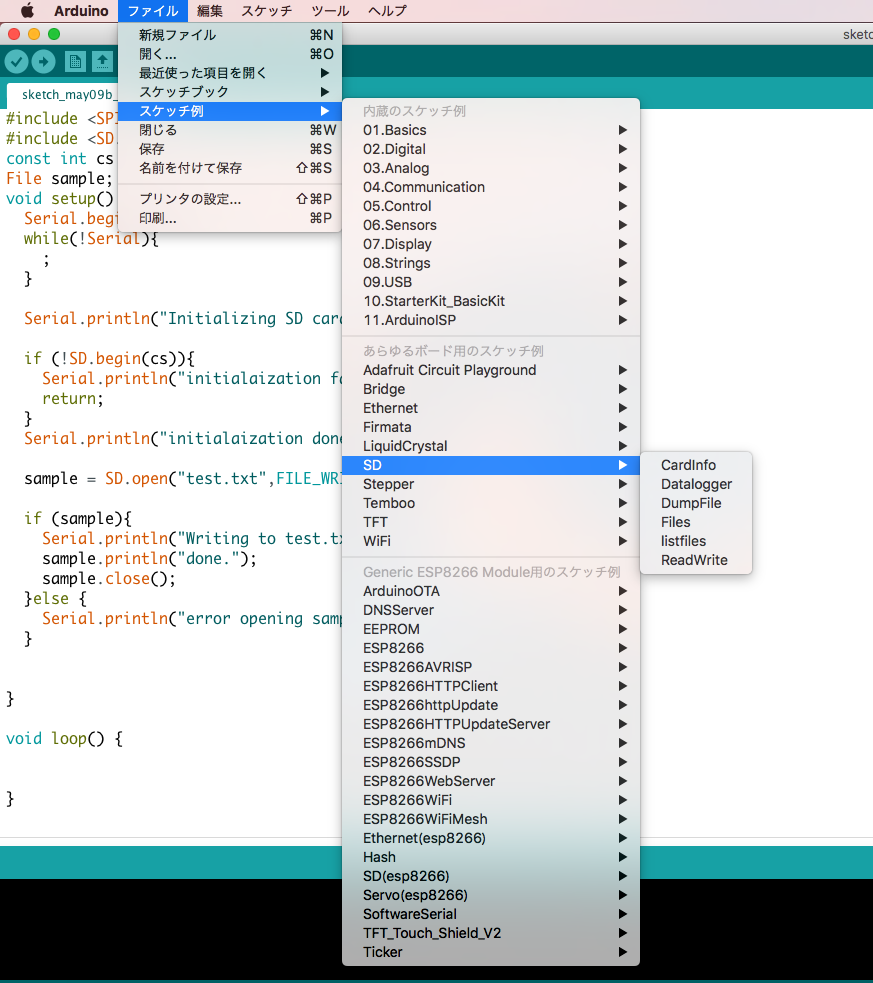Expand the 06.Sensors examples submenu
The height and width of the screenshot is (983, 873).
click(491, 225)
